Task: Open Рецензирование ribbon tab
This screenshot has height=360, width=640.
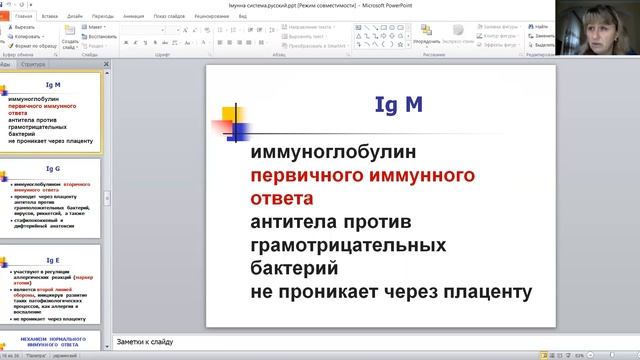Action: pyautogui.click(x=211, y=16)
